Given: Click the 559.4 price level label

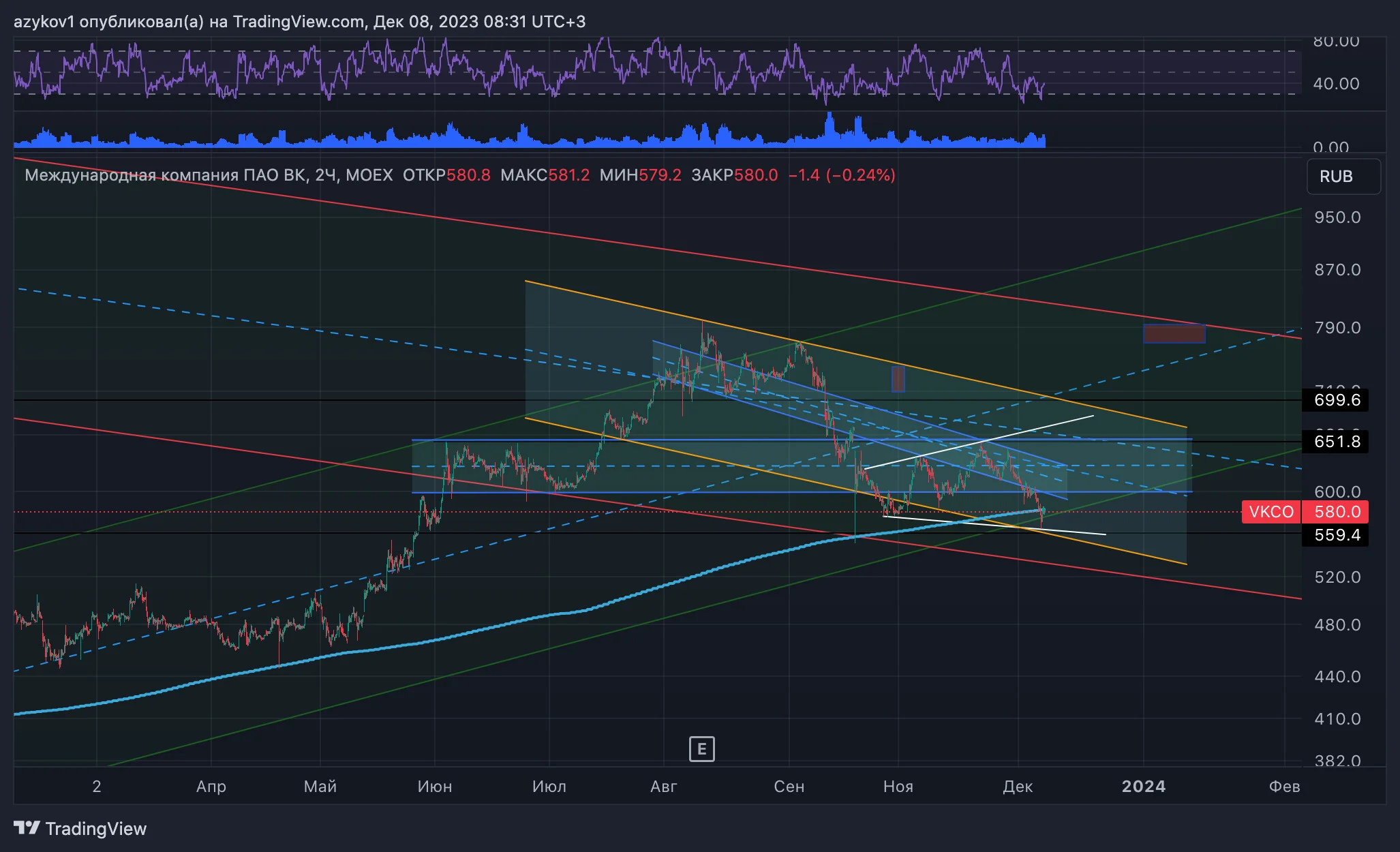Looking at the screenshot, I should 1337,535.
